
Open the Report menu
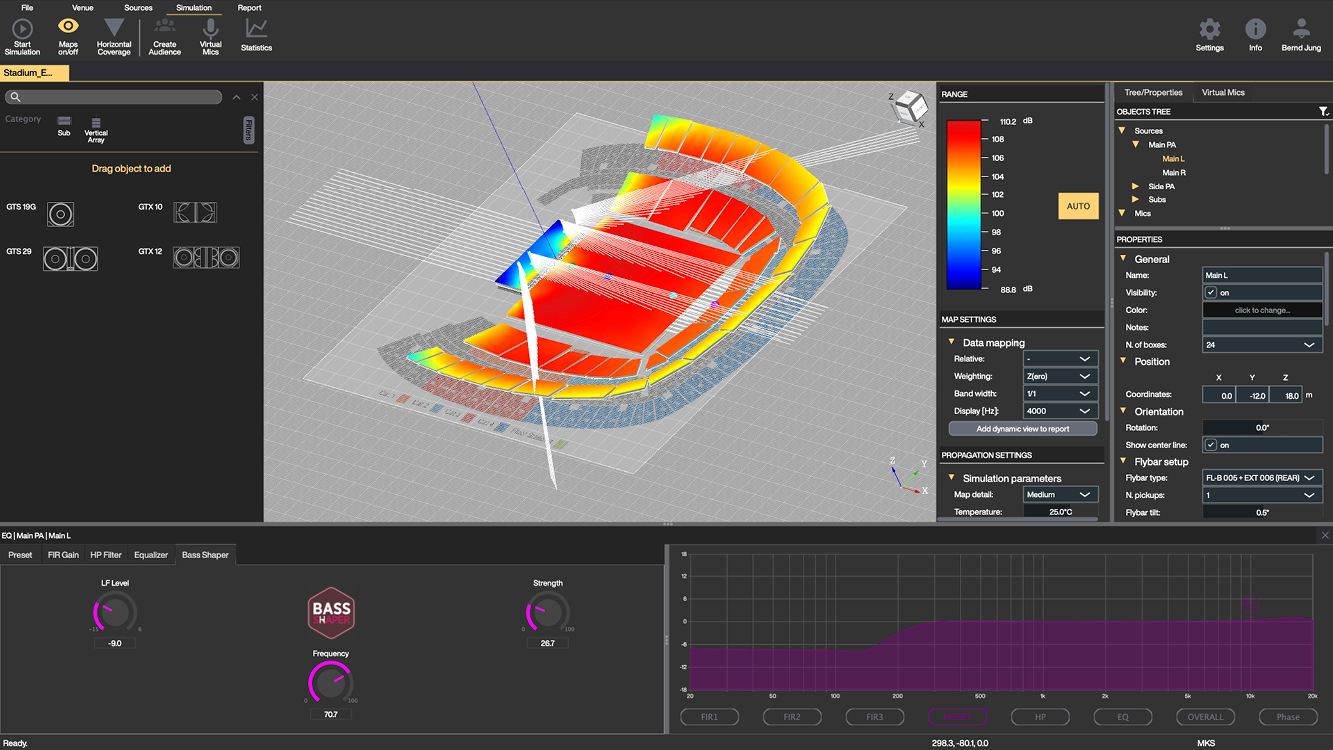coord(249,8)
